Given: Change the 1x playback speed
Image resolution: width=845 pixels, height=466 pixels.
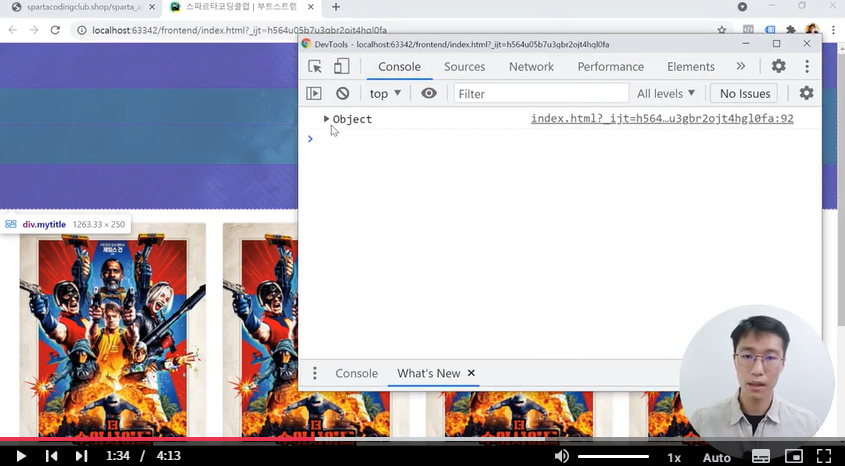Looking at the screenshot, I should (x=674, y=457).
